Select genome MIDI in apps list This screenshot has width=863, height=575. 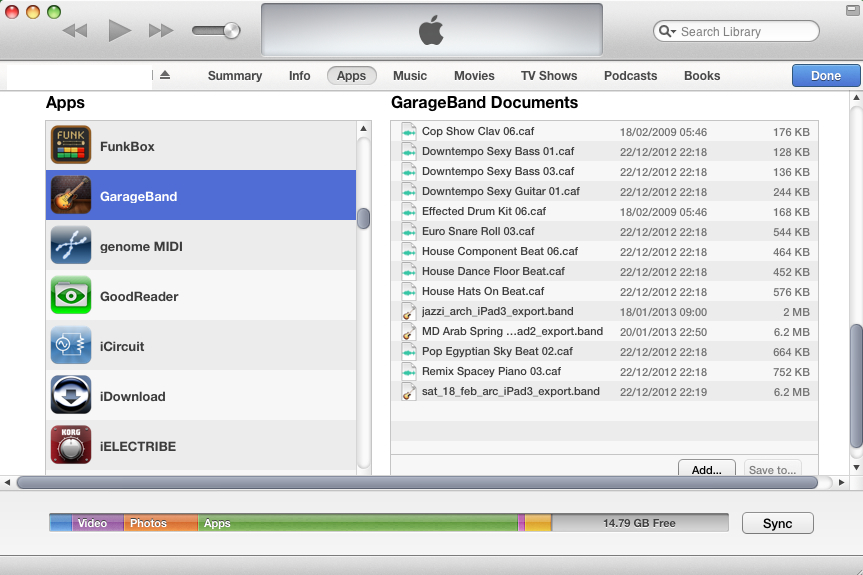[201, 245]
